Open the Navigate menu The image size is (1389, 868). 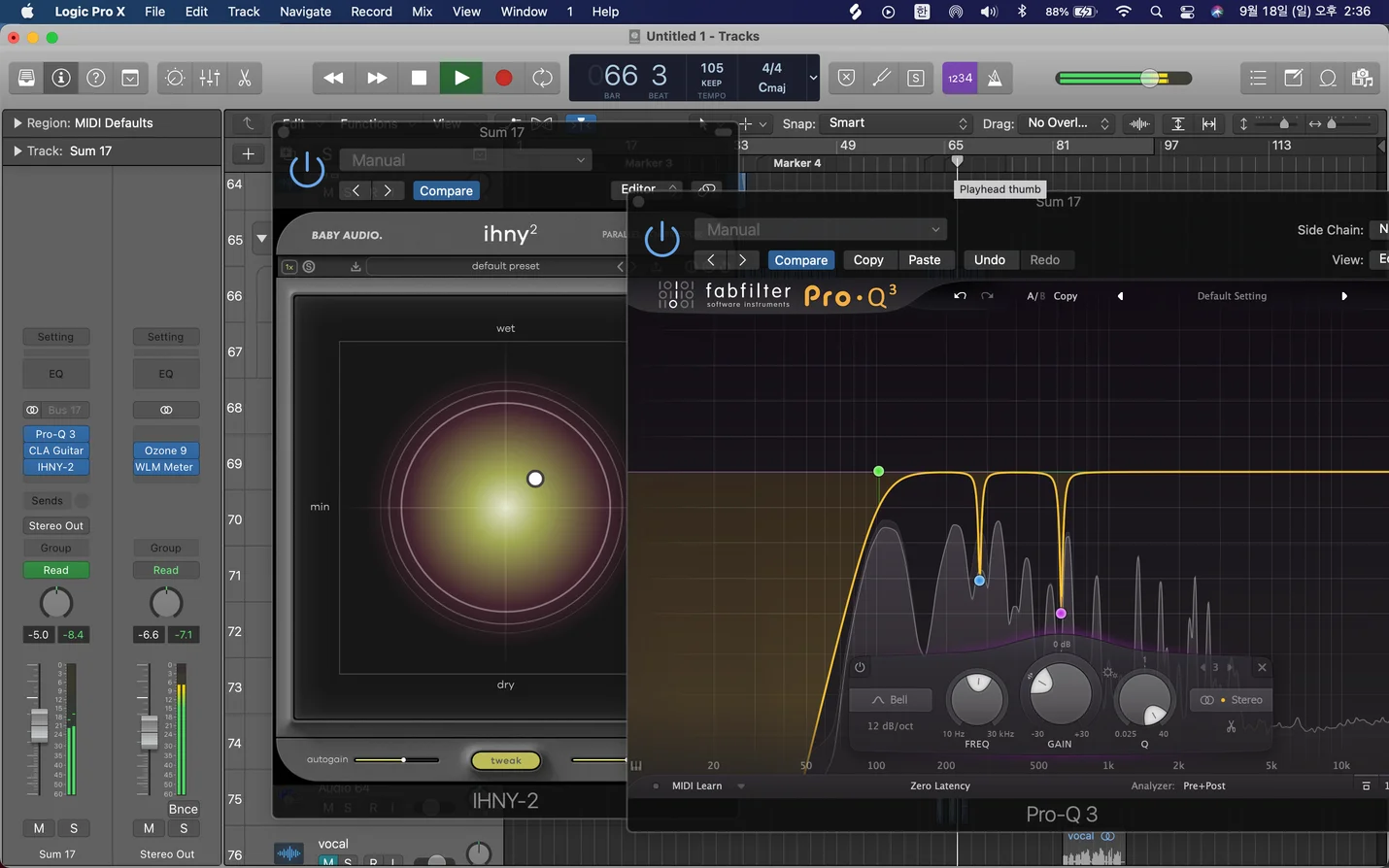(305, 12)
